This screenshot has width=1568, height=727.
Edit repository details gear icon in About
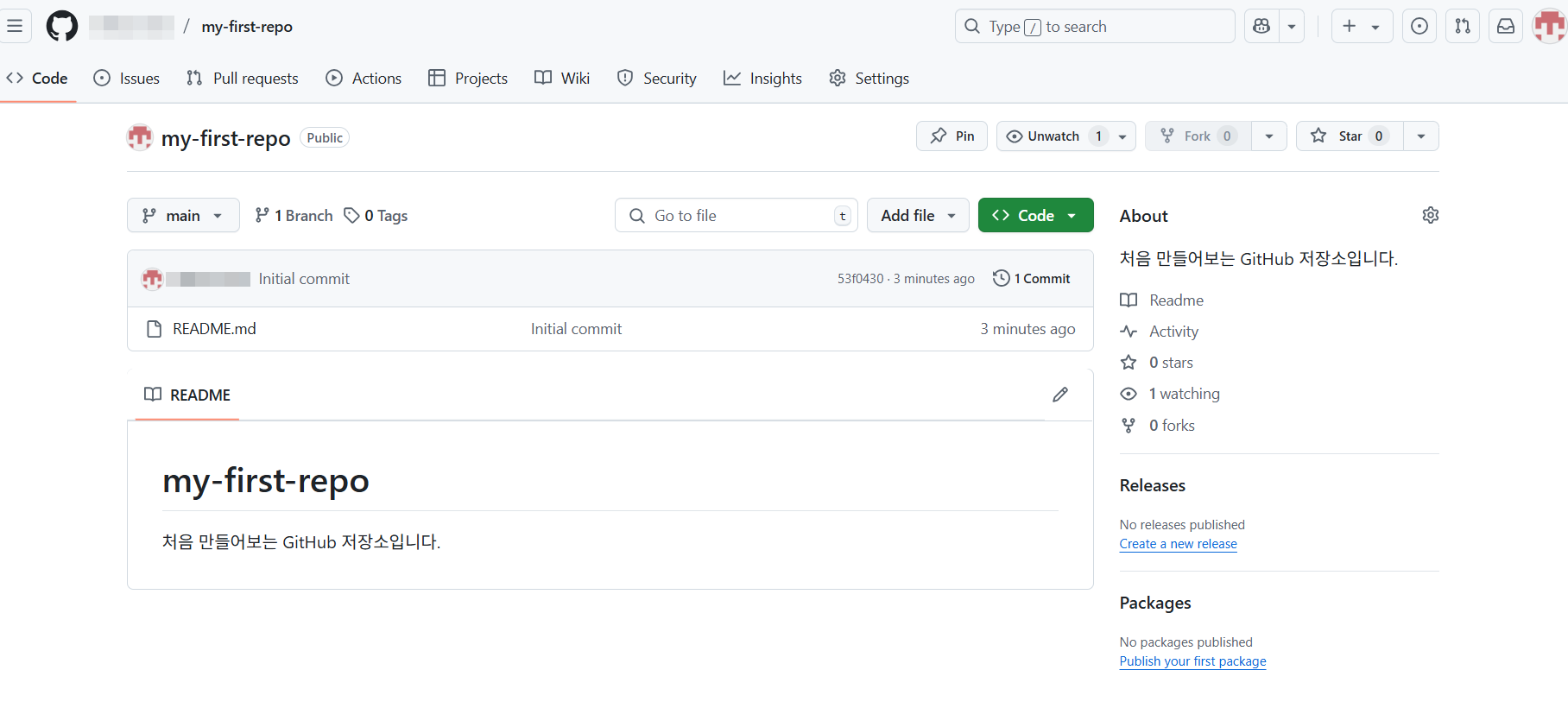1431,215
